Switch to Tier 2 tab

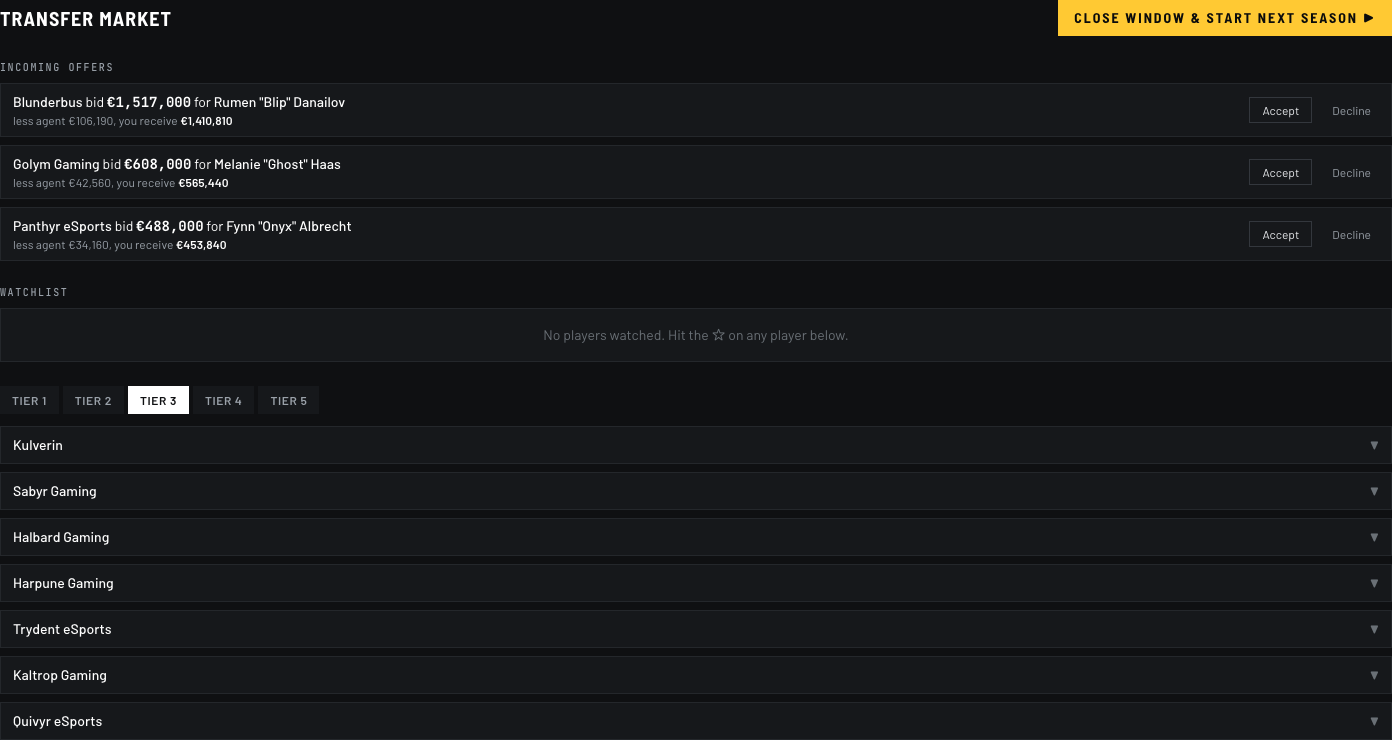(93, 401)
